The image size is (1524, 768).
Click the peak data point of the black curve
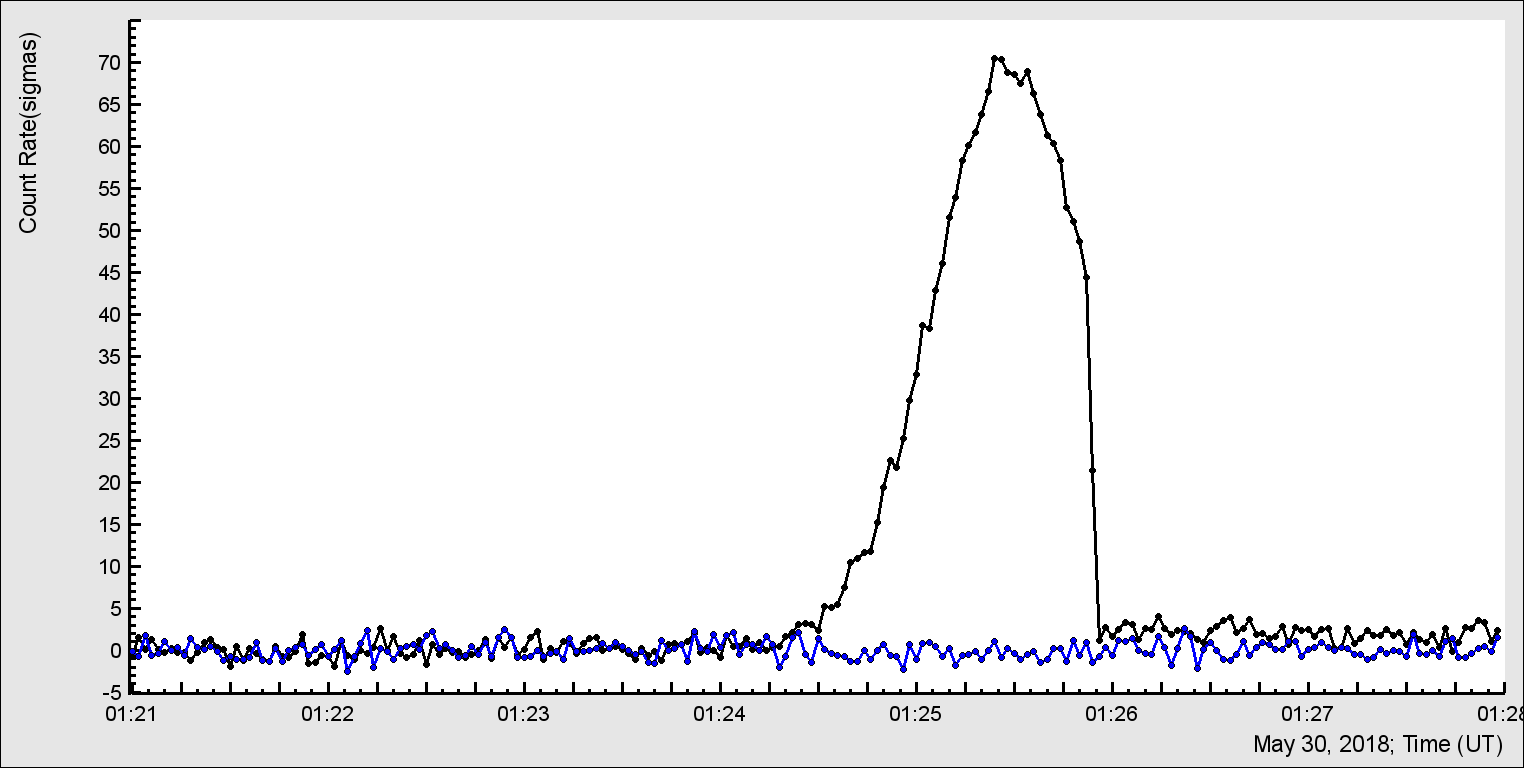pyautogui.click(x=995, y=59)
